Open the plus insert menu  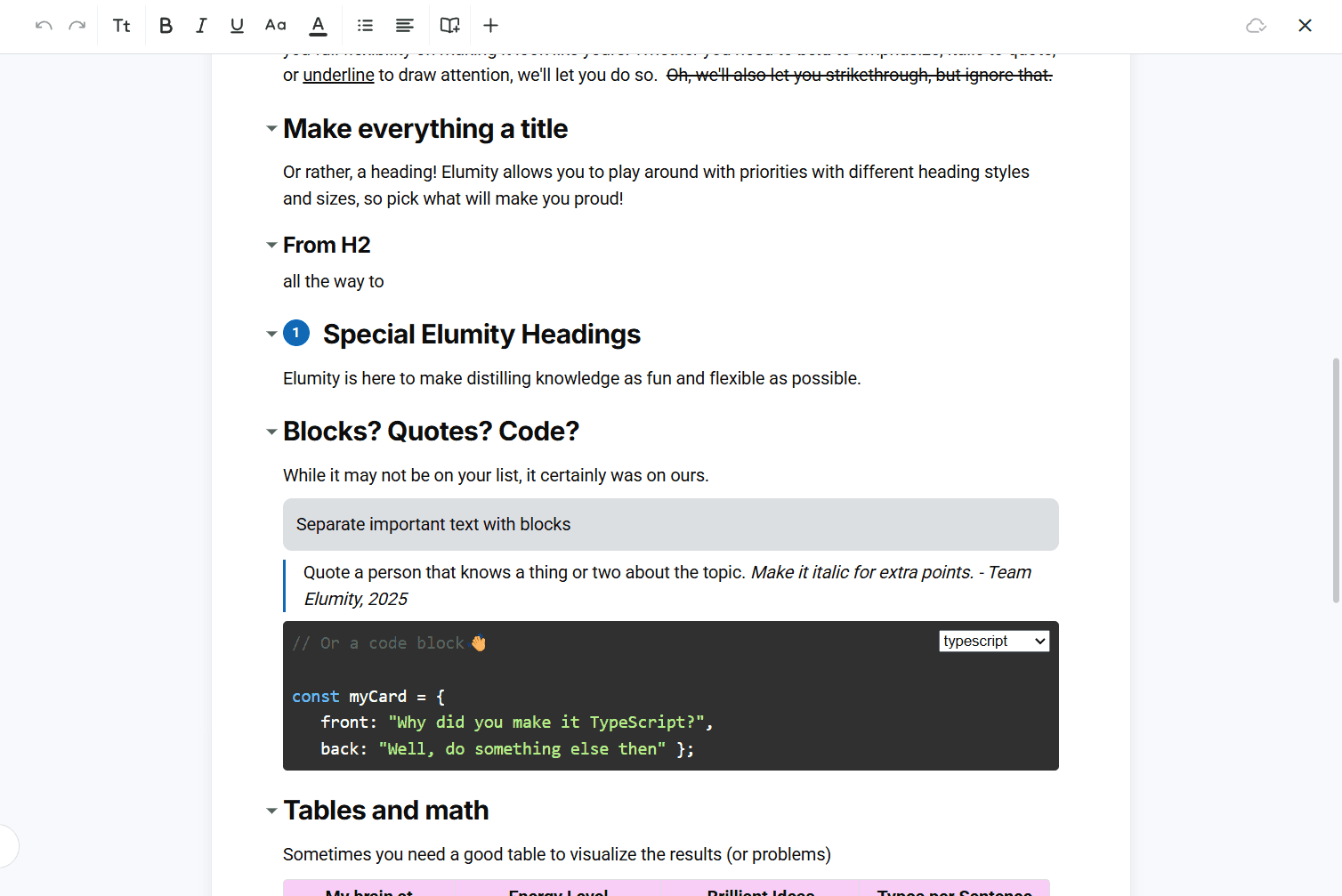(x=490, y=26)
